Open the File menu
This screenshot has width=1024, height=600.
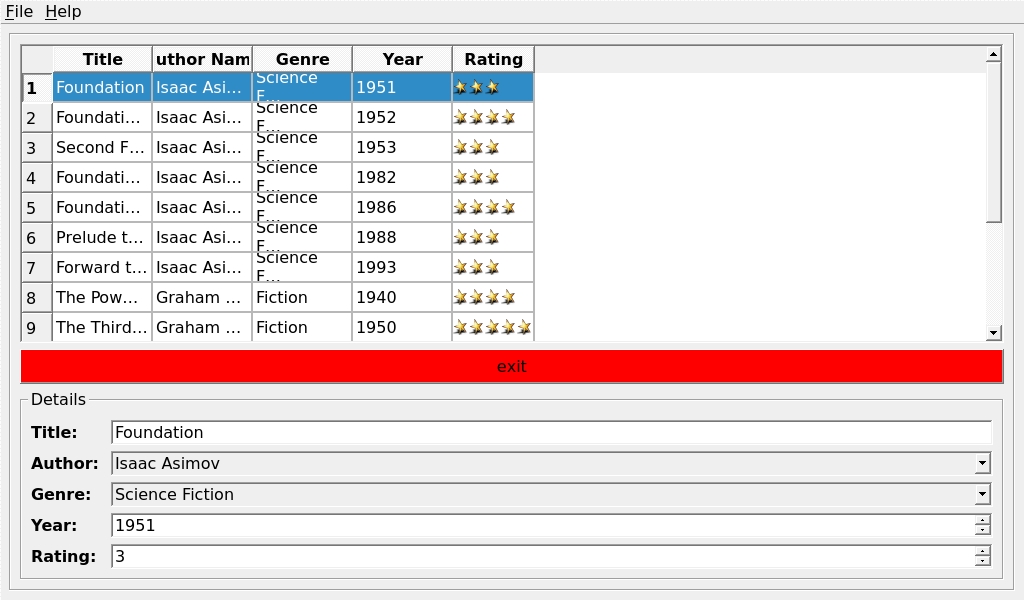pos(20,12)
